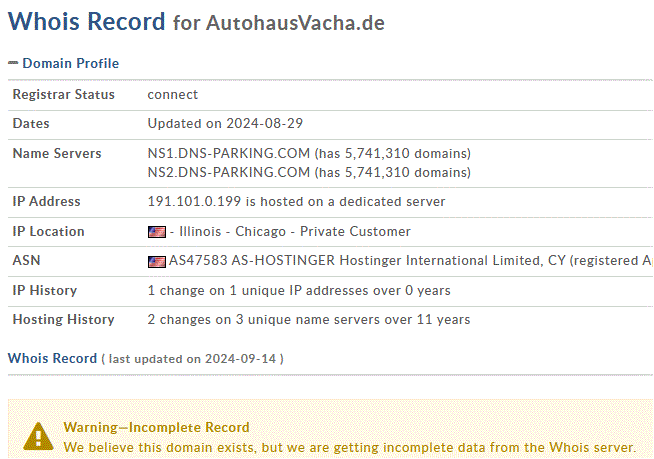Click the Hosting History changes summary
The height and width of the screenshot is (459, 654).
click(x=309, y=320)
